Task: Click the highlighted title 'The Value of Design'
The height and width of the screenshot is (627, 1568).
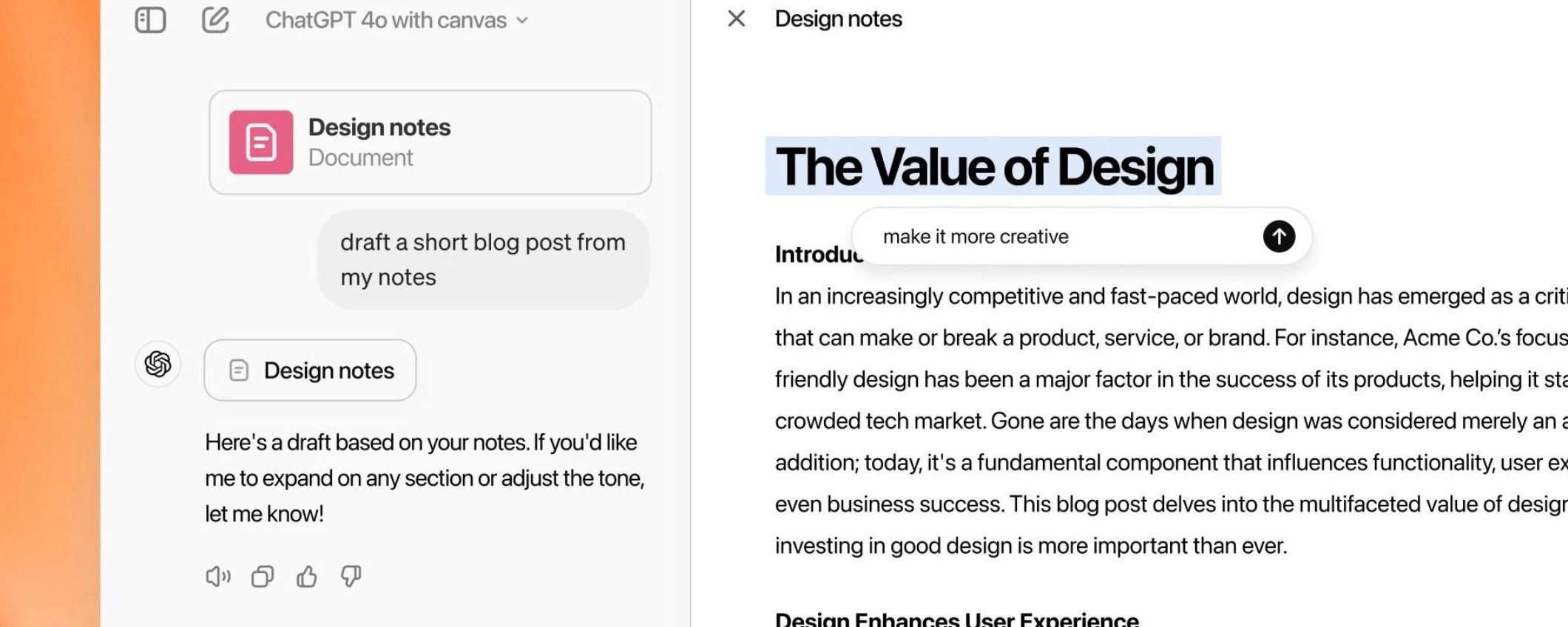Action: coord(993,166)
